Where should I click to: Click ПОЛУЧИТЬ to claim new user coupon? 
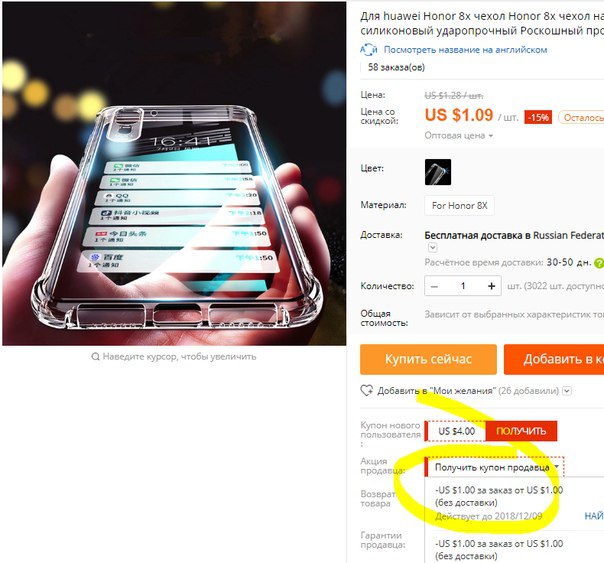click(521, 431)
